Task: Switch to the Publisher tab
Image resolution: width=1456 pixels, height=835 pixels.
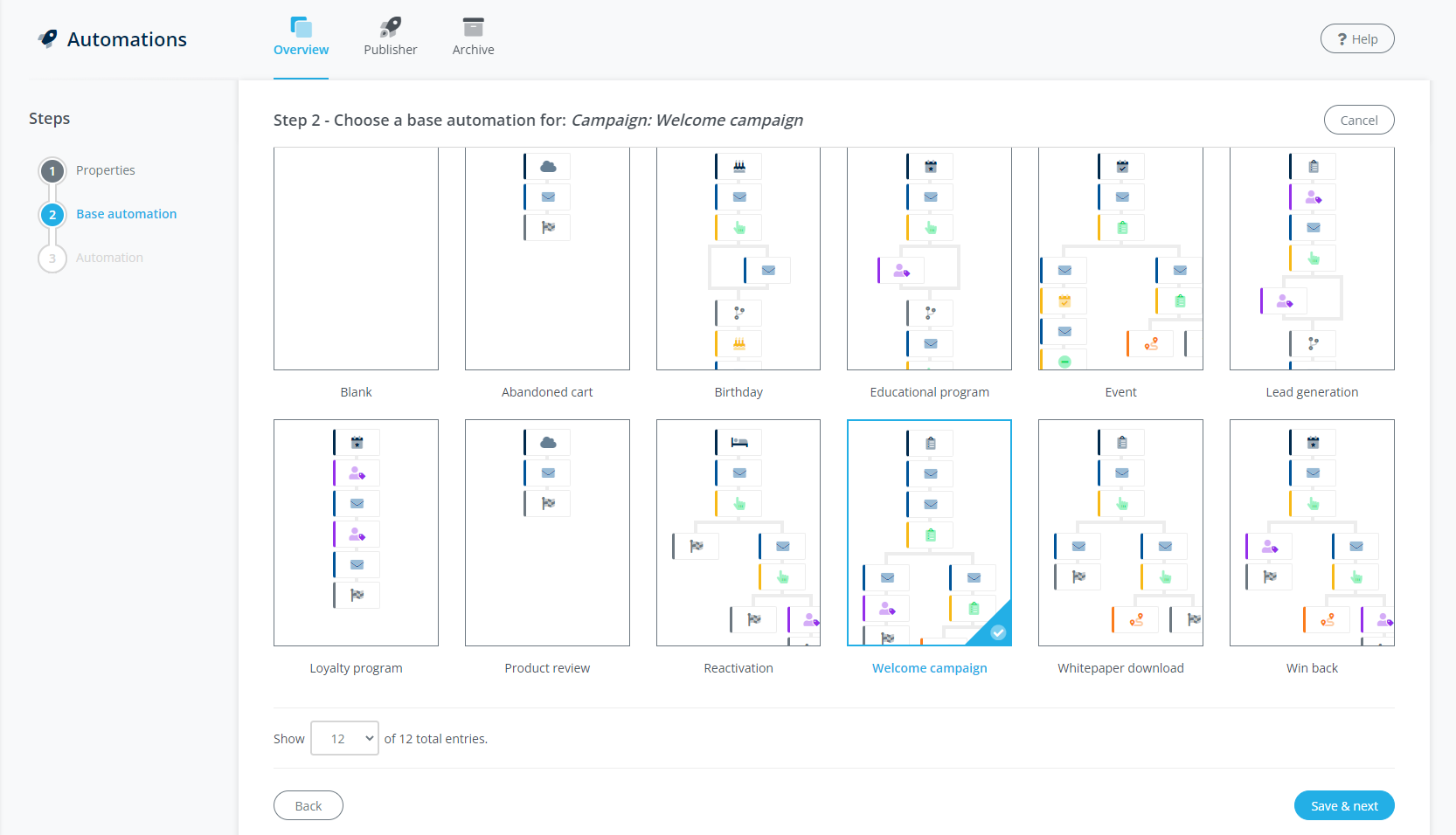Action: click(x=390, y=38)
